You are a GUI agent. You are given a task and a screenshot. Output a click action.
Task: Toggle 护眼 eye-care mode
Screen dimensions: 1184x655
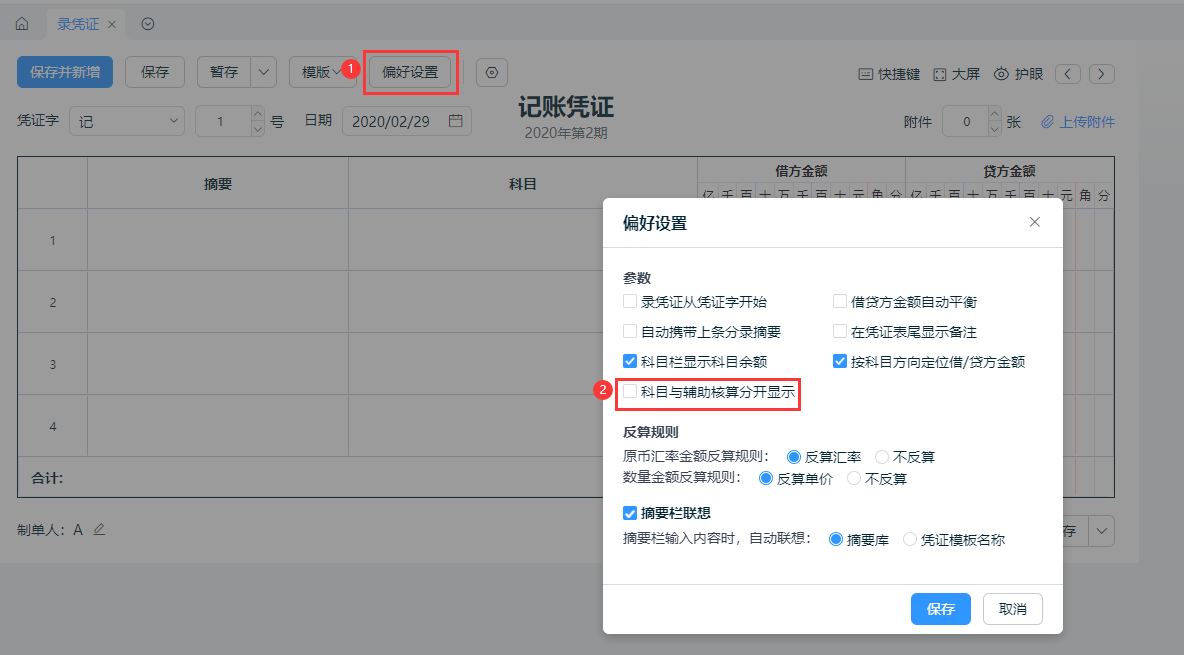pos(1019,74)
